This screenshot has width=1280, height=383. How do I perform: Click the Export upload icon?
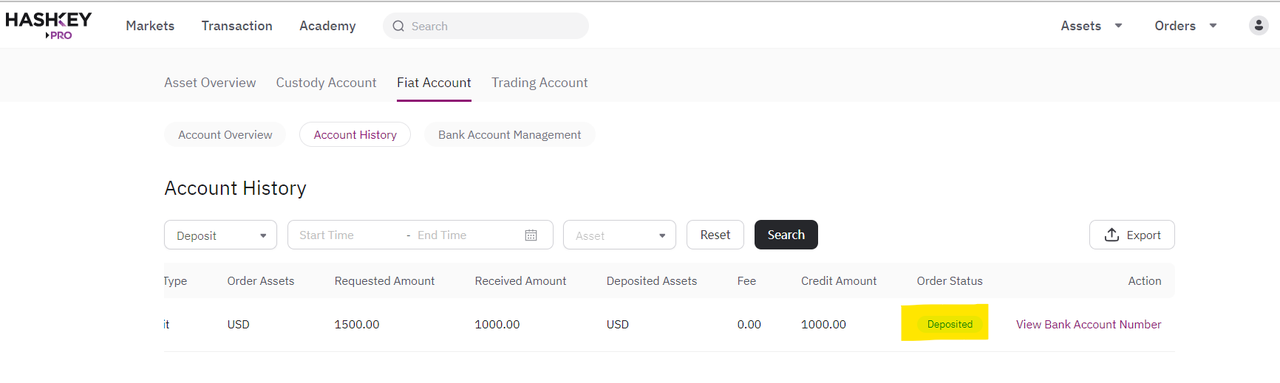[x=1111, y=235]
